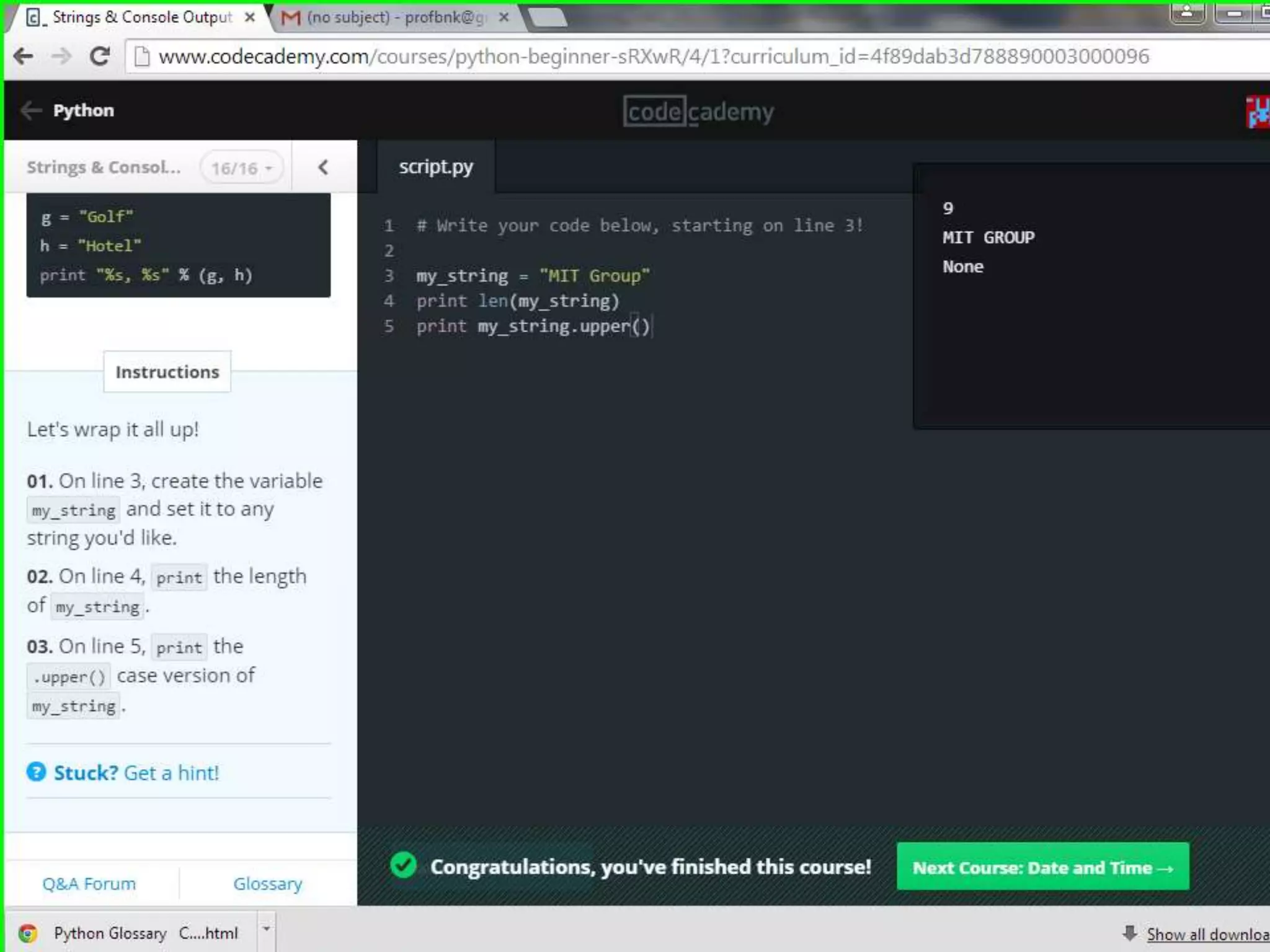
Task: Close the Gmail no subject tab
Action: 504,17
